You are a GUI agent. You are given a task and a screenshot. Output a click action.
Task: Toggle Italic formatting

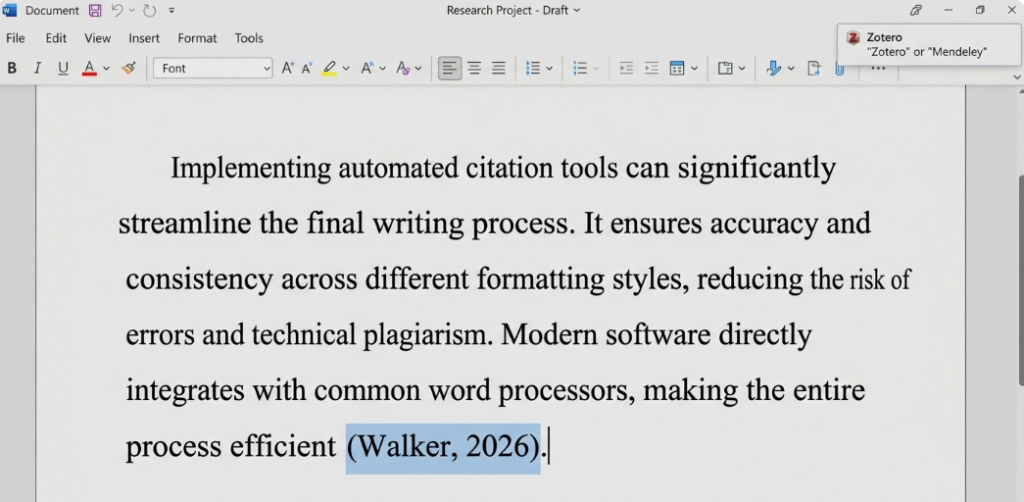click(x=37, y=69)
